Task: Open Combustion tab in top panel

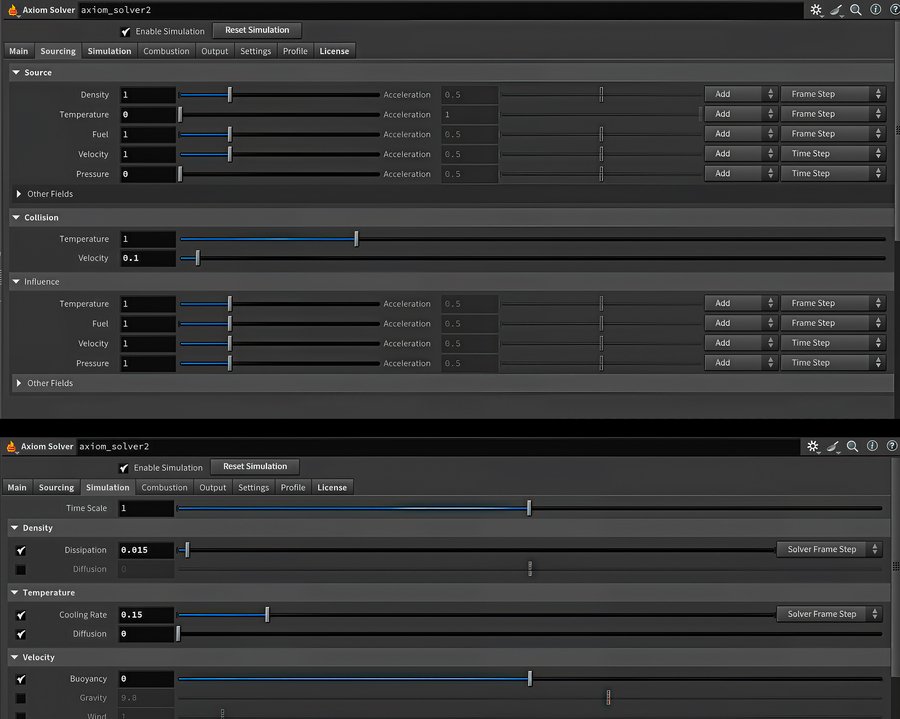Action: click(166, 51)
